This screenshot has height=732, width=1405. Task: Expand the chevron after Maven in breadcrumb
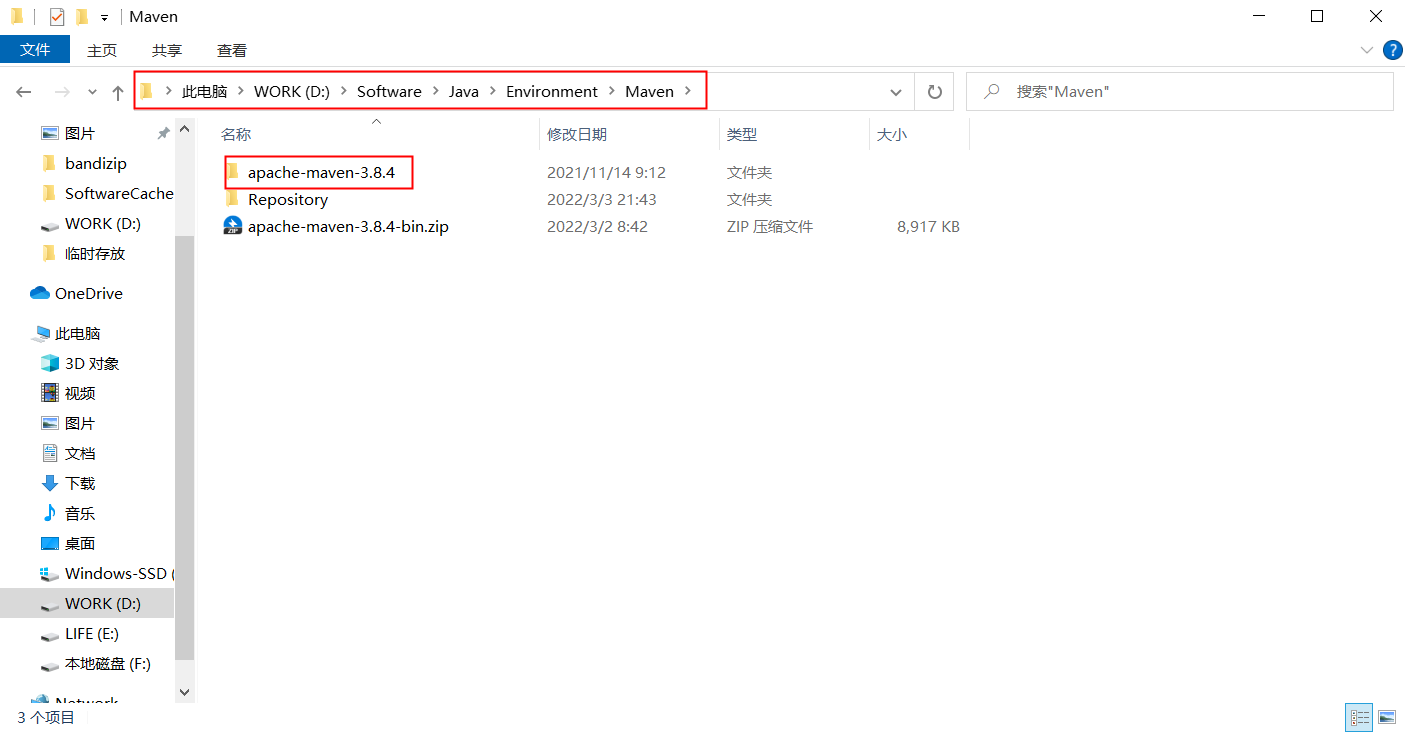click(687, 92)
